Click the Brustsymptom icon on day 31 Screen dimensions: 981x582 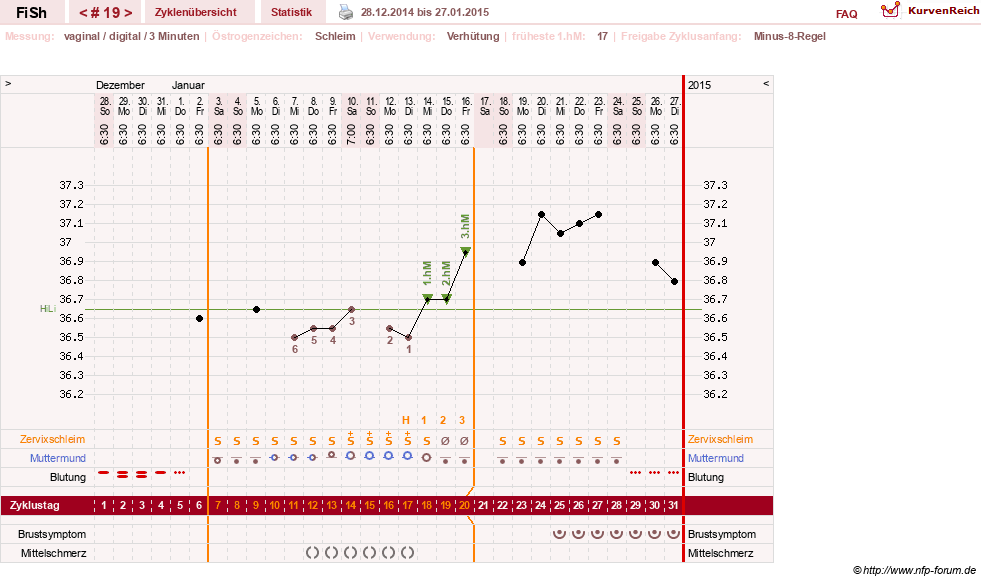coord(673,533)
